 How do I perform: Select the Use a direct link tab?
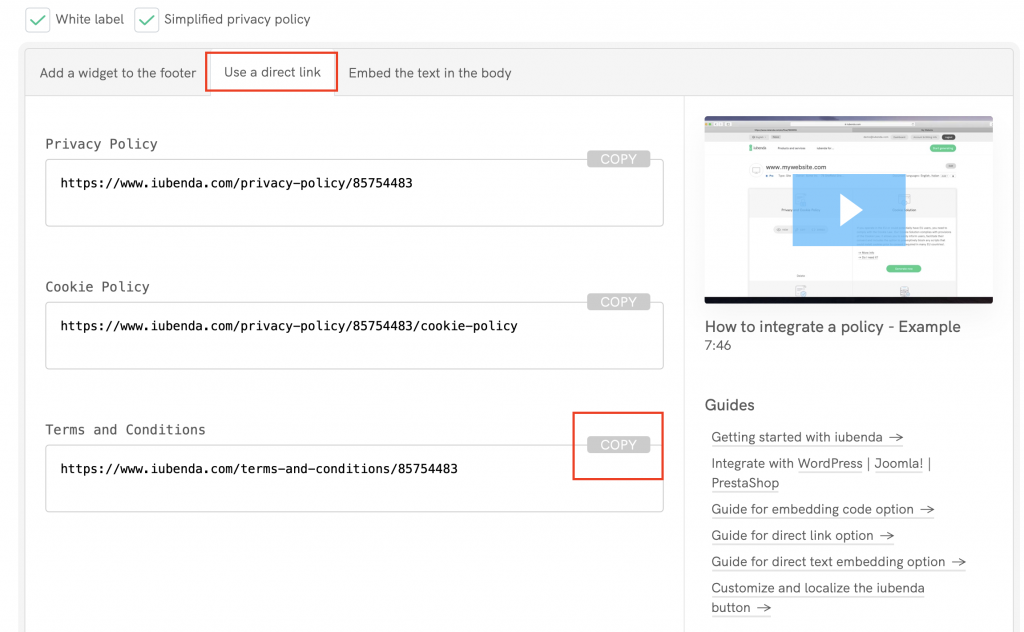pos(272,72)
